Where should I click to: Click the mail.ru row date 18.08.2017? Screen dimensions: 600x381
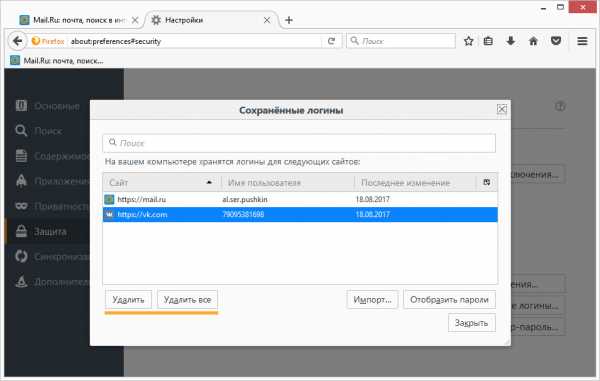(x=372, y=199)
